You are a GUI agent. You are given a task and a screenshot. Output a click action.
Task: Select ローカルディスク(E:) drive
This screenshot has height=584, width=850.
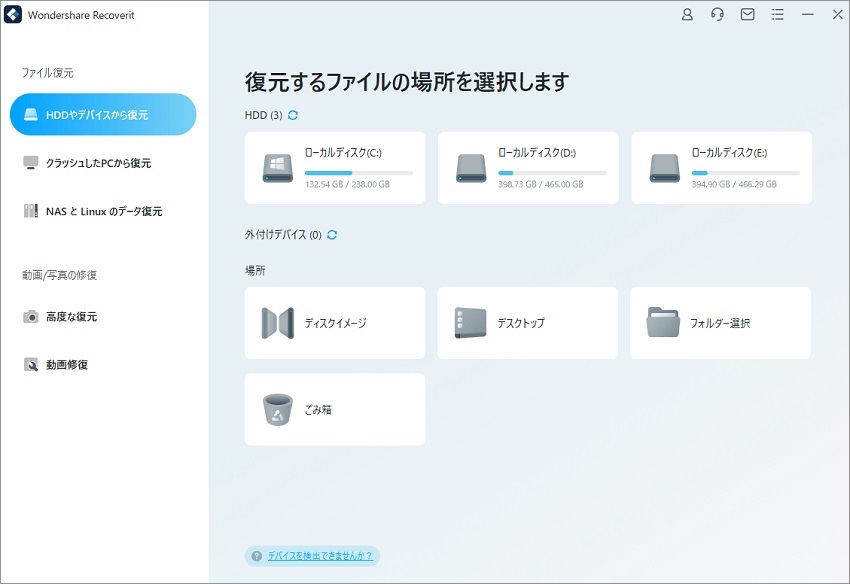coord(721,167)
